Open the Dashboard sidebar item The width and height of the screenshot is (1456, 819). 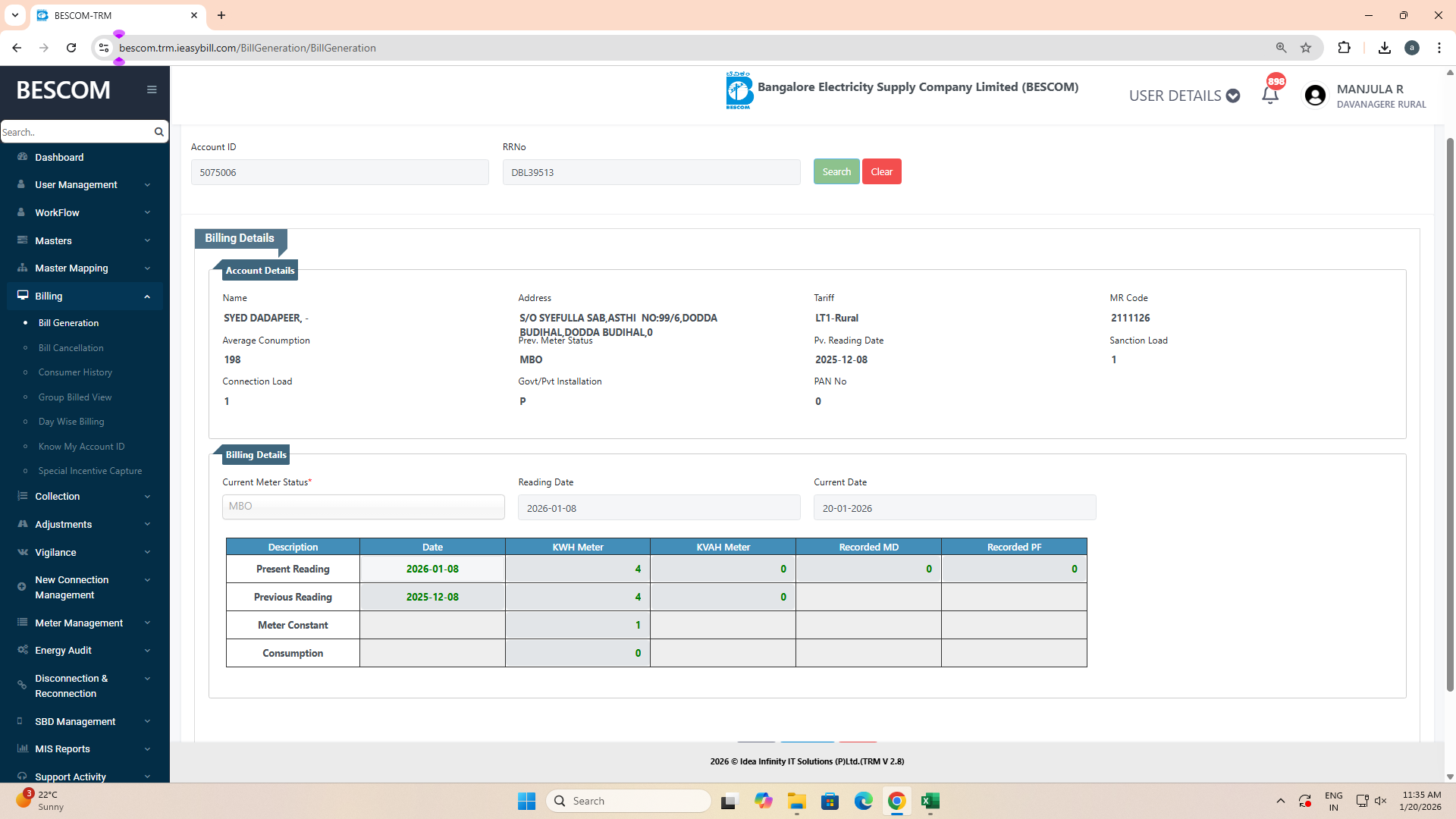pyautogui.click(x=59, y=157)
